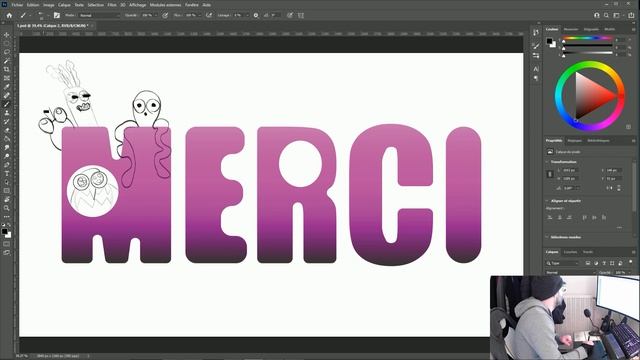Image resolution: width=640 pixels, height=360 pixels.
Task: Select the Healing Brush tool
Action: tap(7, 96)
